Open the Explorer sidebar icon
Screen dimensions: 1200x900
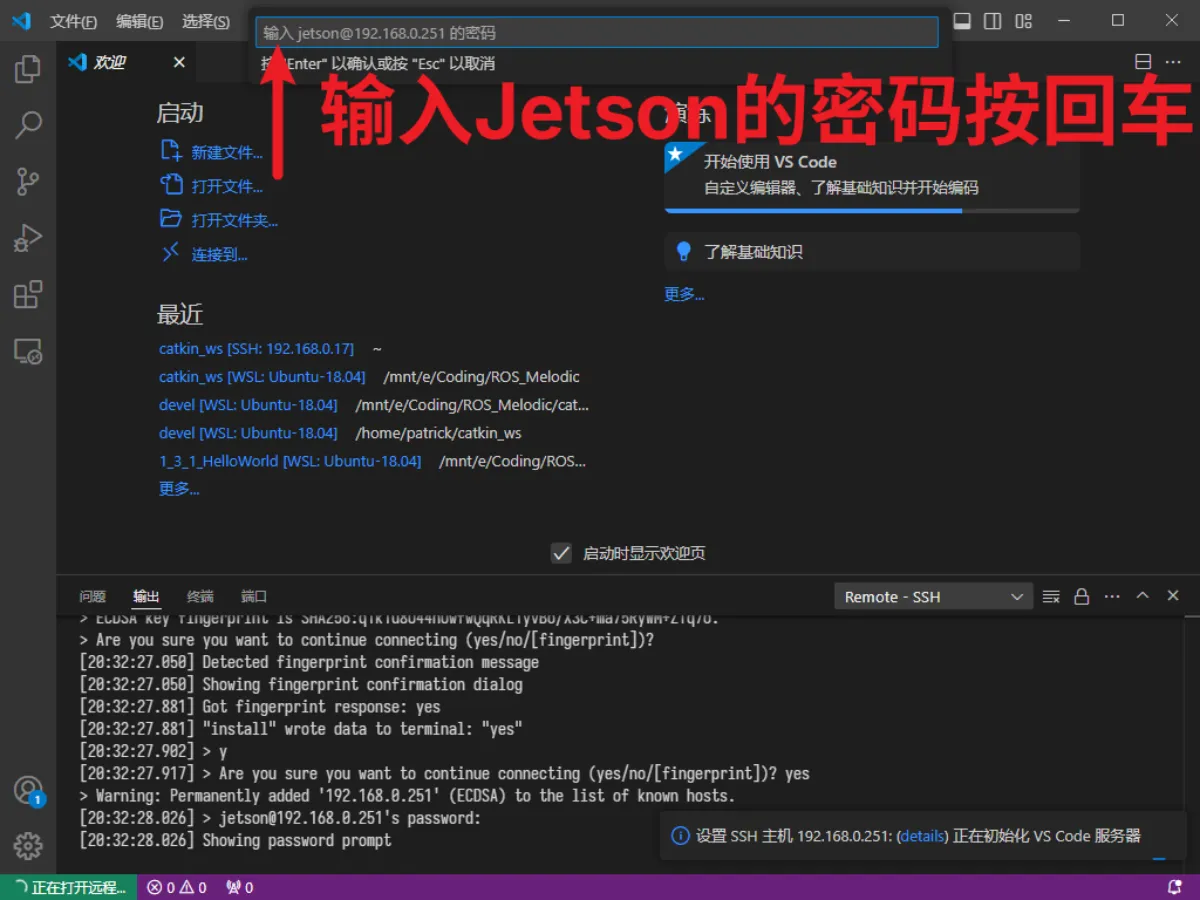pos(27,68)
